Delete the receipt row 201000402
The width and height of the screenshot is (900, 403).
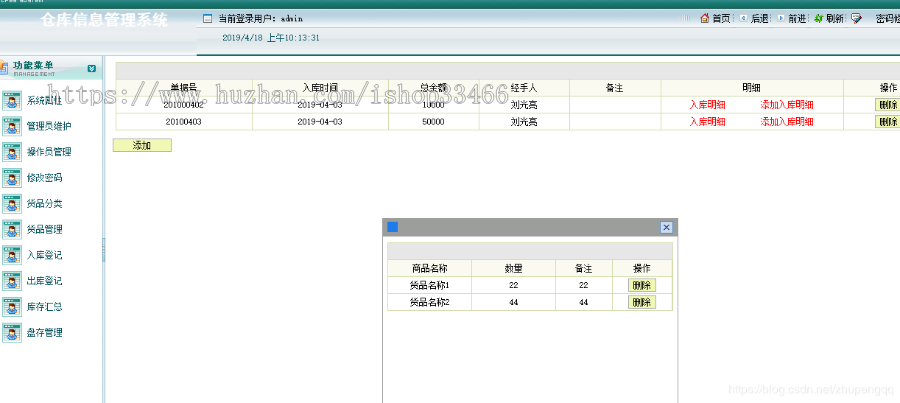887,105
